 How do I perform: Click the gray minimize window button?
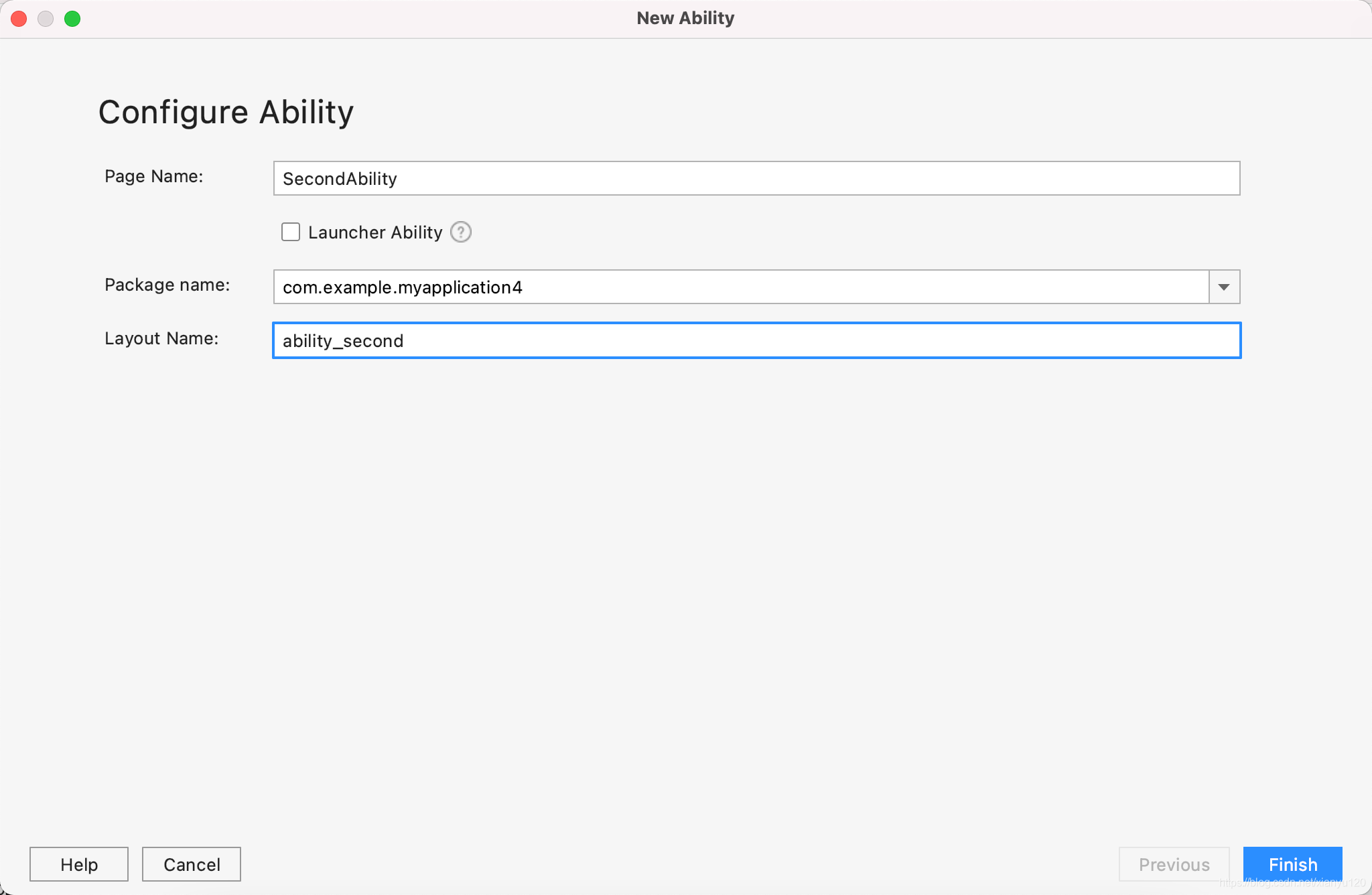click(x=46, y=19)
